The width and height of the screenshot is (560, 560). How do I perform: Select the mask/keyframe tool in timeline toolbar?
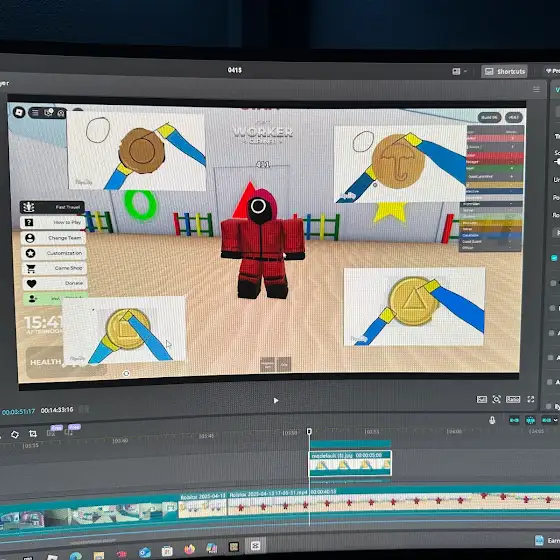pyautogui.click(x=15, y=434)
